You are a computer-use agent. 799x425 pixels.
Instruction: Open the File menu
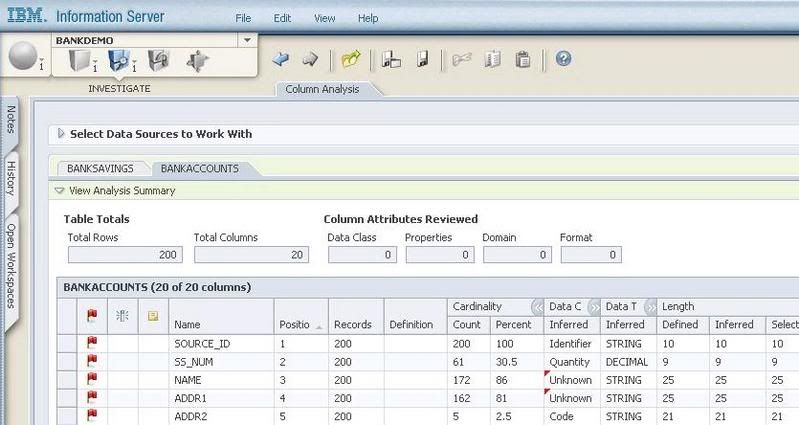[243, 18]
